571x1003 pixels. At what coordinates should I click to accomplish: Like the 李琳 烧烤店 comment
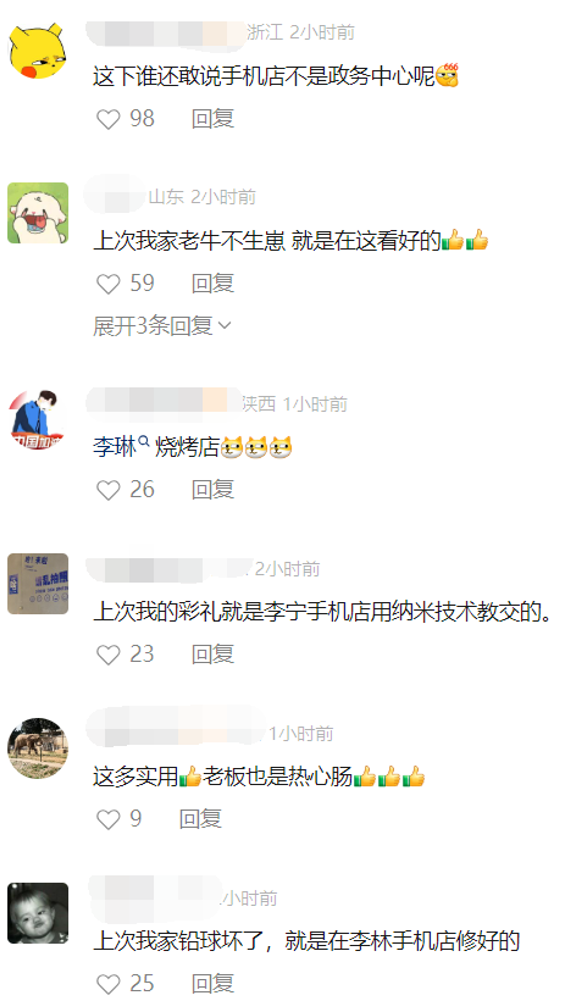pos(108,490)
